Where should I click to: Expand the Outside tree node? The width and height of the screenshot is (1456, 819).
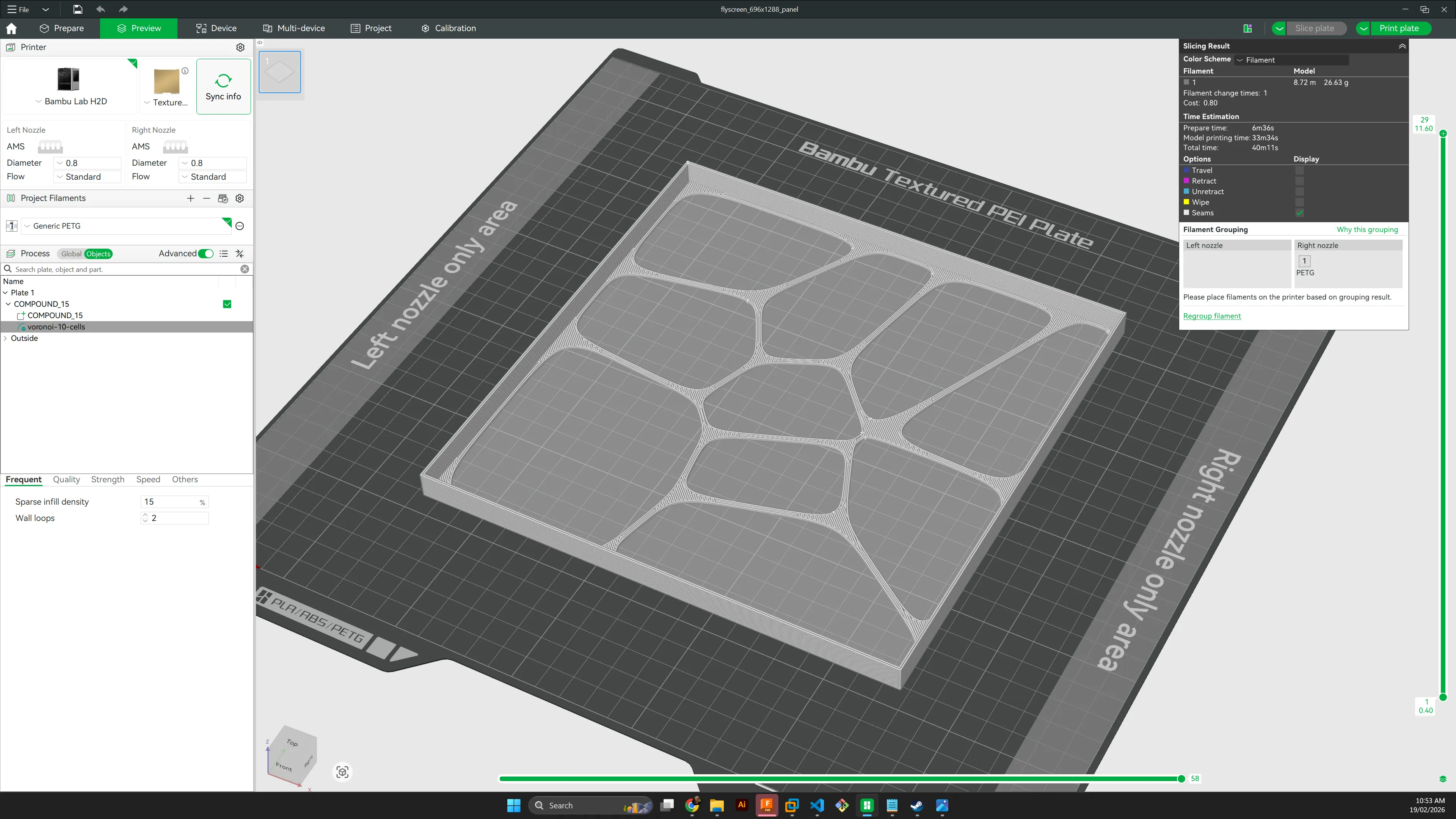[x=6, y=339]
